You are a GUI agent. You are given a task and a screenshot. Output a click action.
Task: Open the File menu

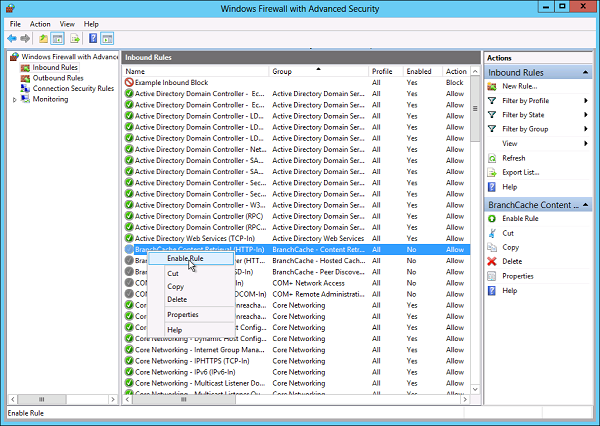tap(15, 24)
